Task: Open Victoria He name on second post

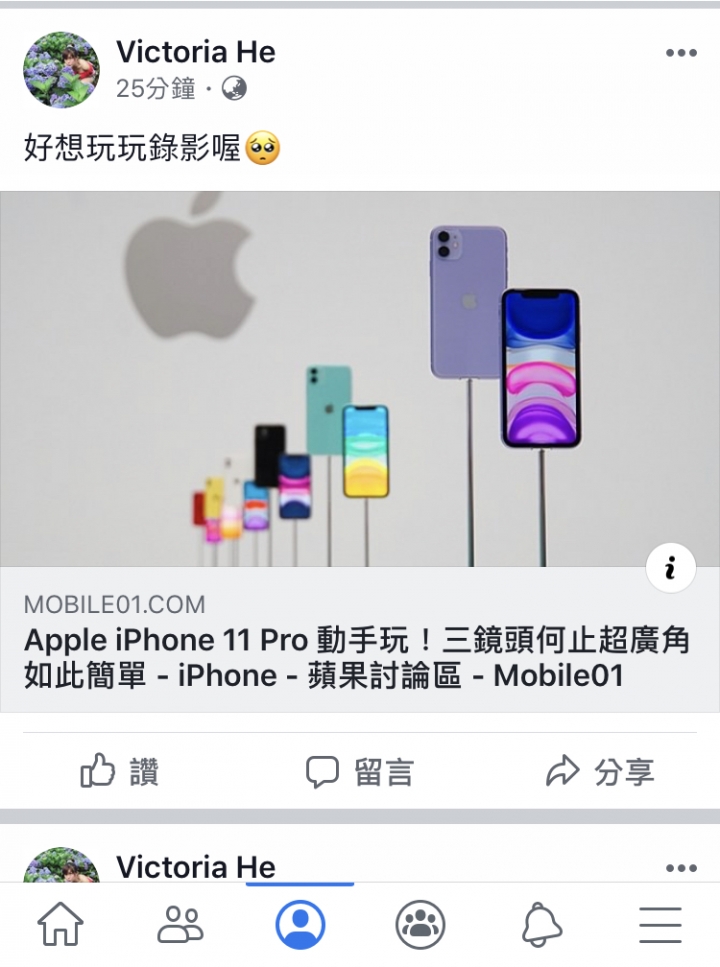Action: 196,867
